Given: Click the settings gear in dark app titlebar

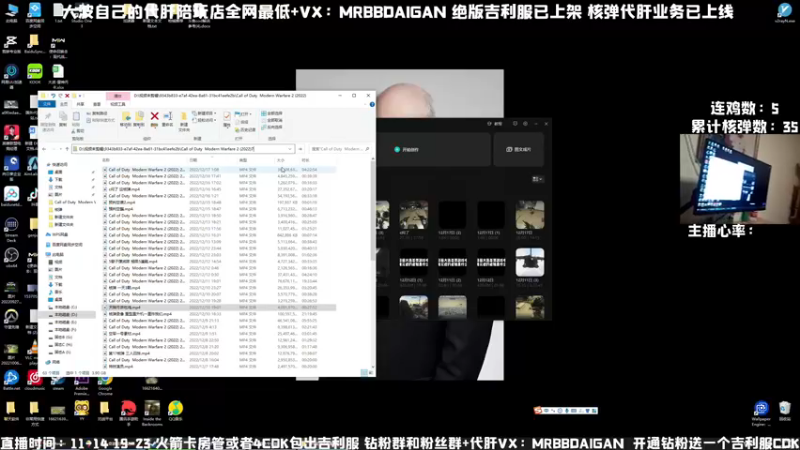Looking at the screenshot, I should pyautogui.click(x=526, y=123).
